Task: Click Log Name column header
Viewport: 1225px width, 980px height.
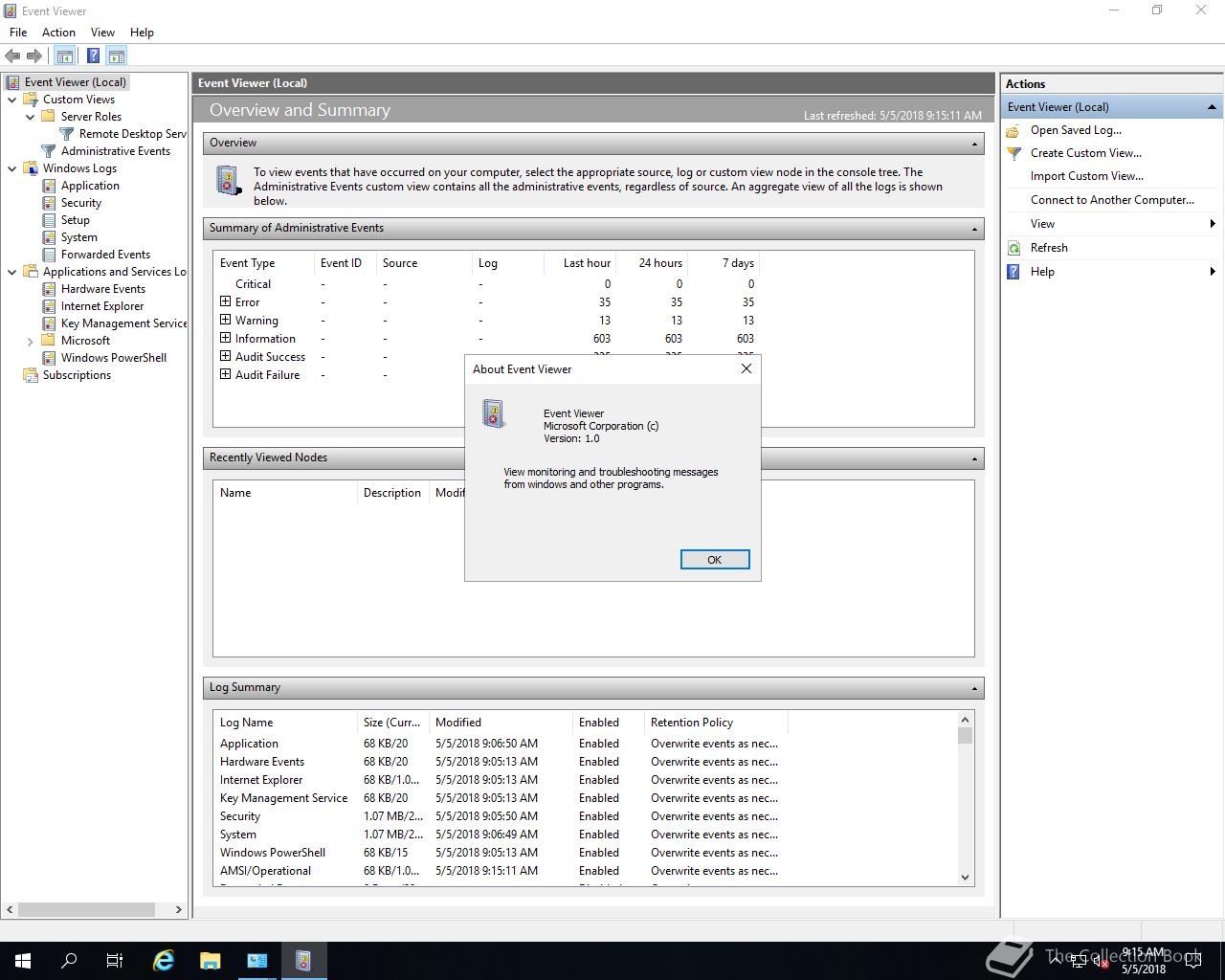Action: coord(284,723)
